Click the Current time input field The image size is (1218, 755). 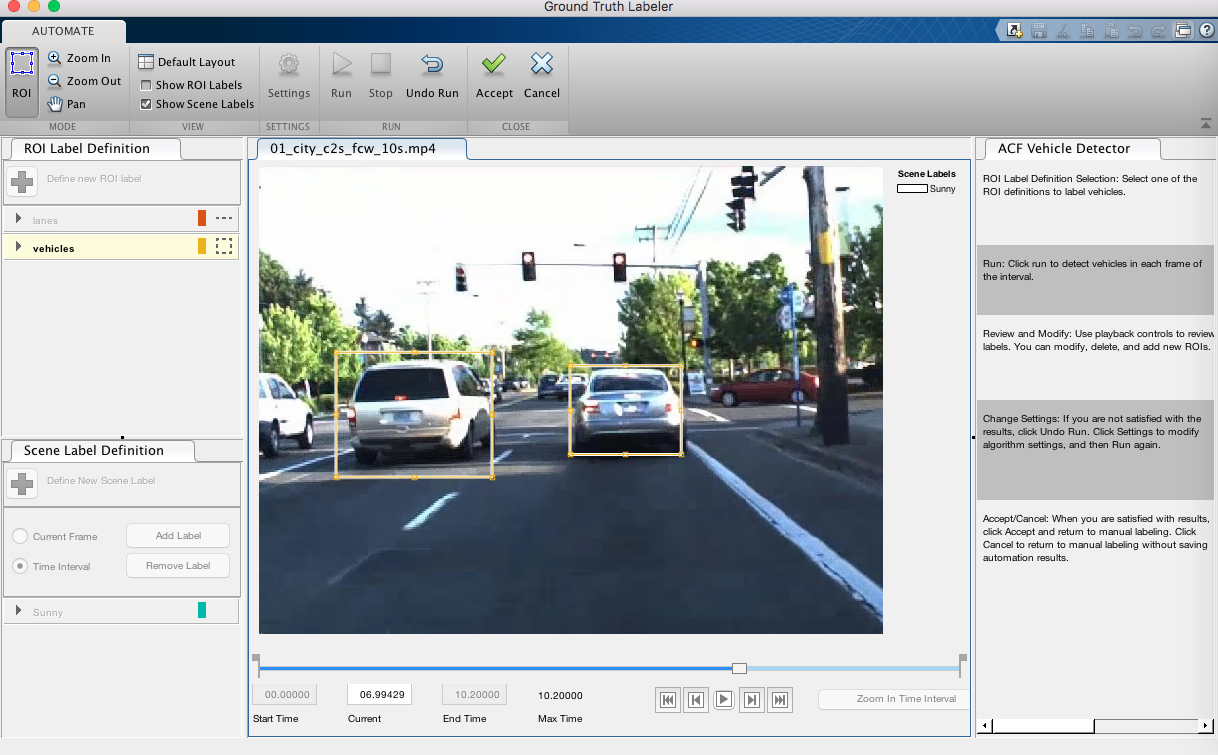(x=379, y=694)
